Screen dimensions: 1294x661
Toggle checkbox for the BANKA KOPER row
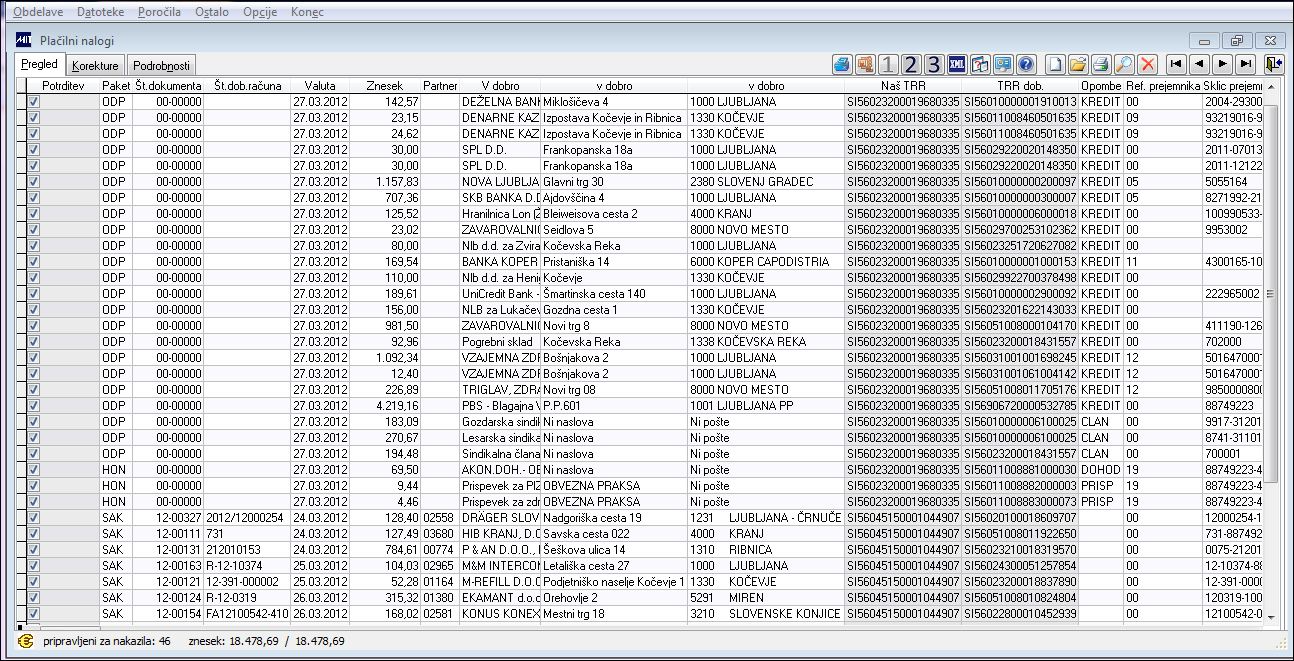click(x=33, y=261)
